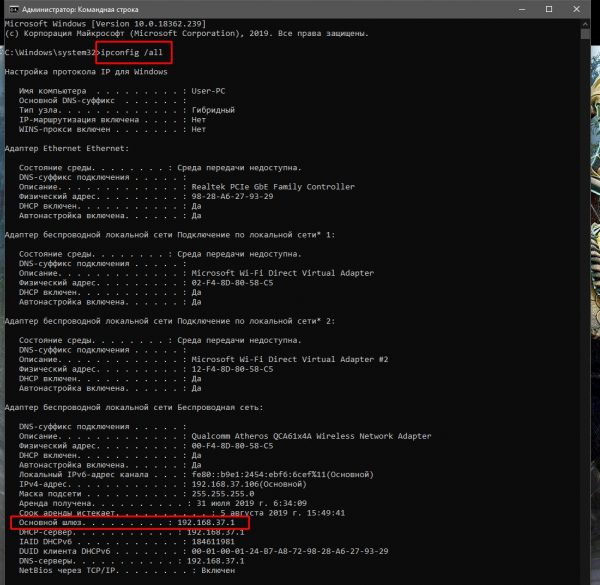Click the NetBios status 'Включен'
600x585 pixels.
point(218,570)
